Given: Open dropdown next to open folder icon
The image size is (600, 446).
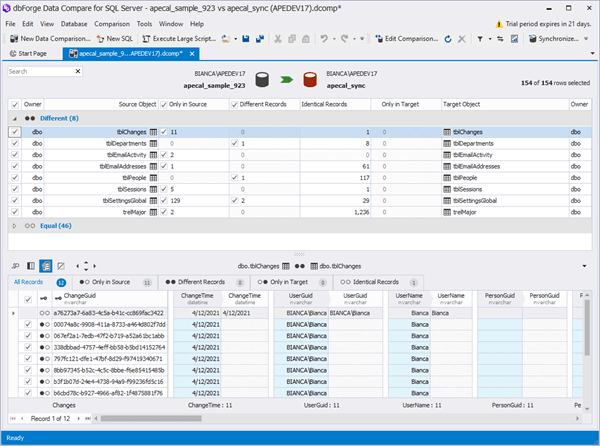Looking at the screenshot, I should [x=236, y=39].
